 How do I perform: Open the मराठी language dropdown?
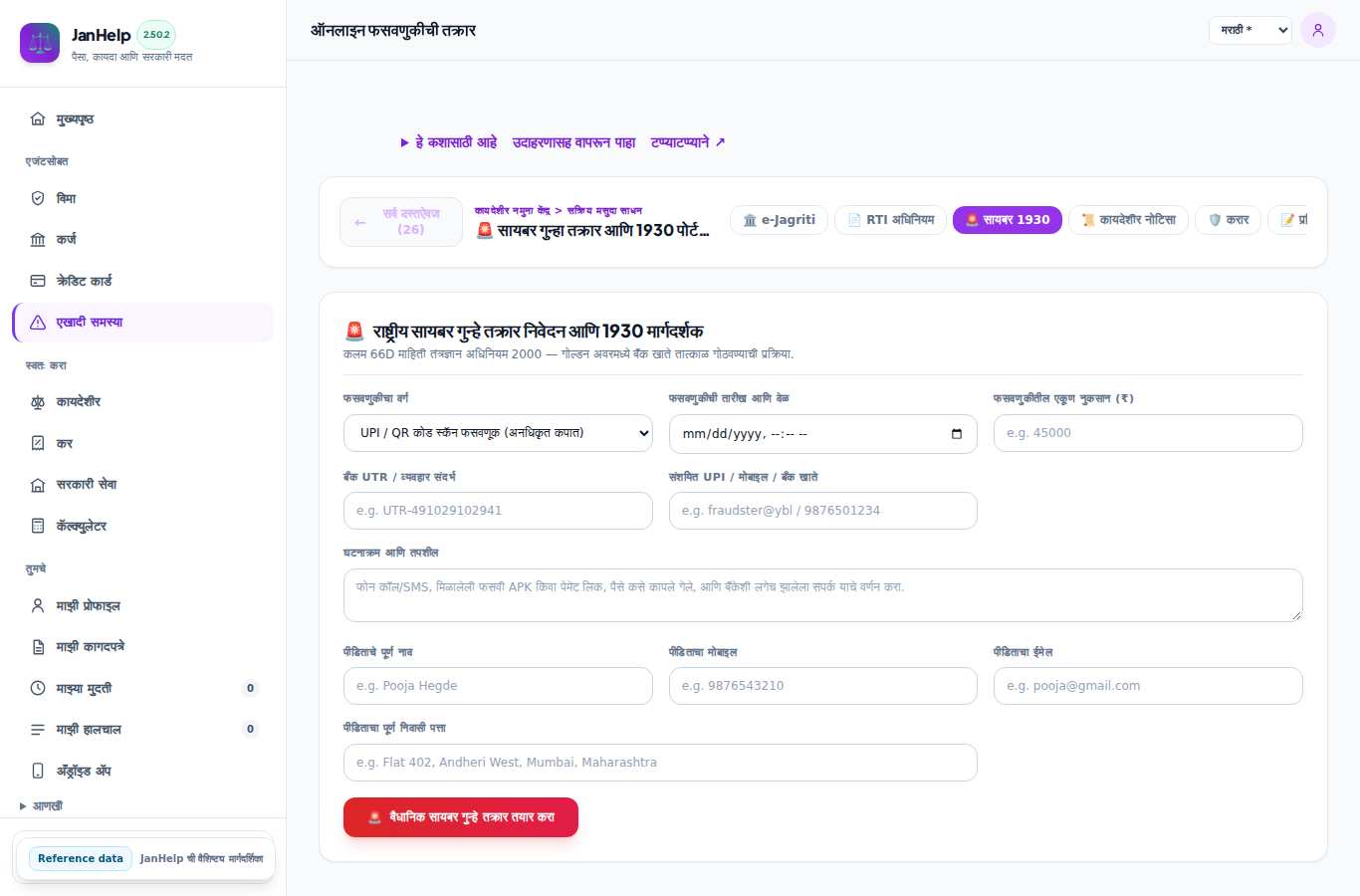1250,30
